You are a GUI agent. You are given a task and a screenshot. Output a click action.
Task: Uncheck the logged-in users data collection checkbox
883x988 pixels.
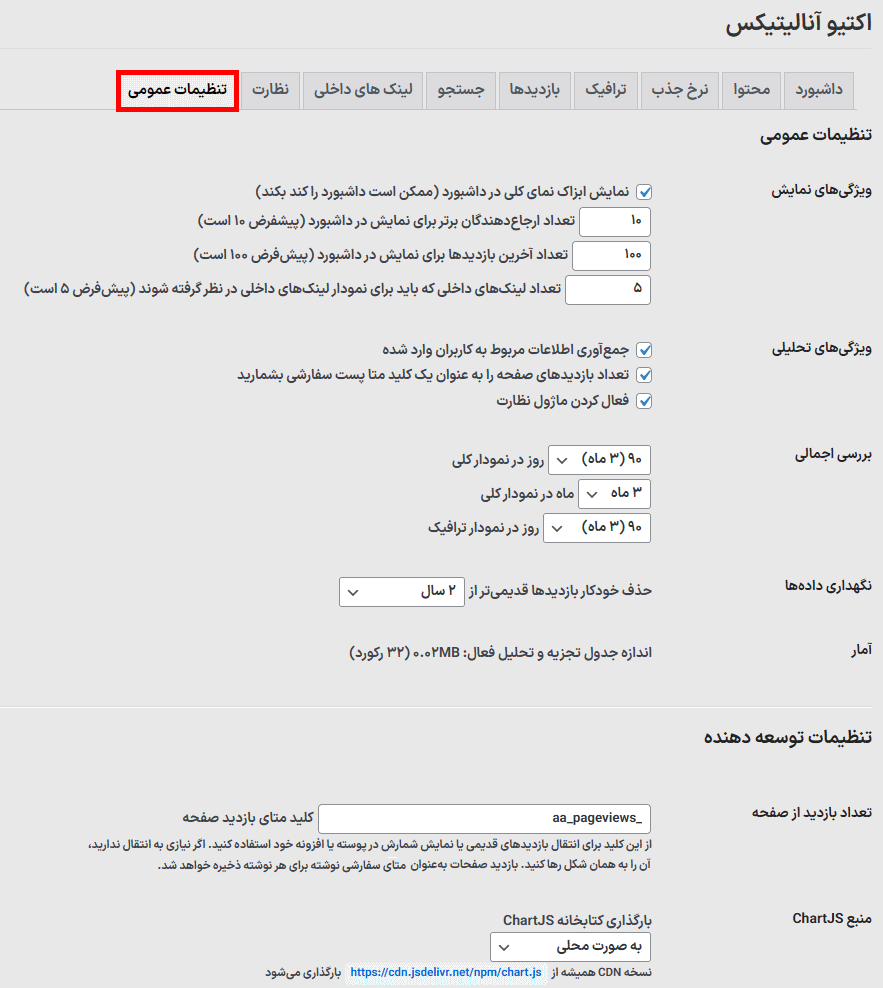(x=644, y=350)
